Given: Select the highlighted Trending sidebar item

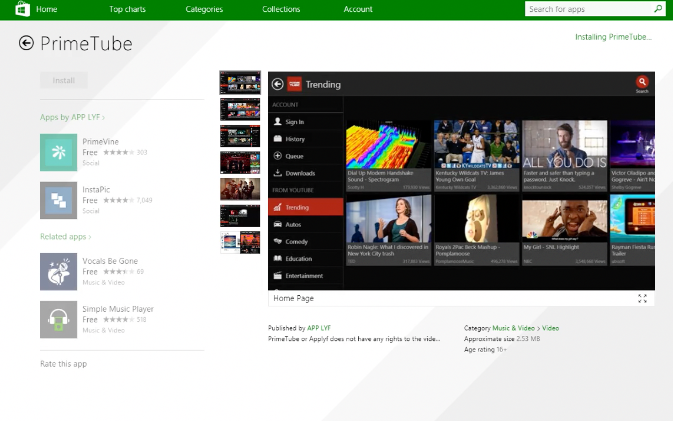Looking at the screenshot, I should (306, 207).
